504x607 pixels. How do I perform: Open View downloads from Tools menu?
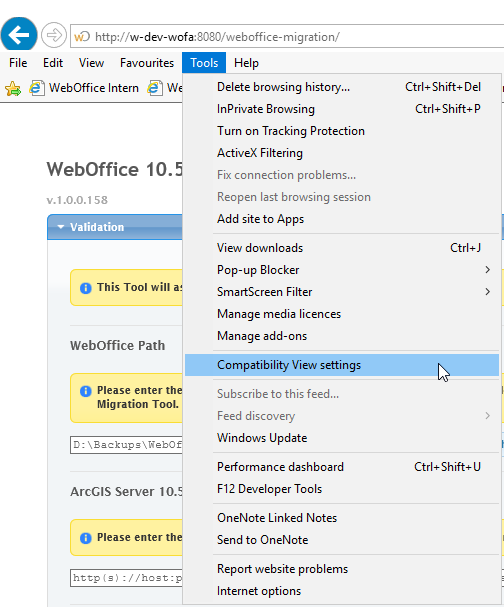click(342, 248)
